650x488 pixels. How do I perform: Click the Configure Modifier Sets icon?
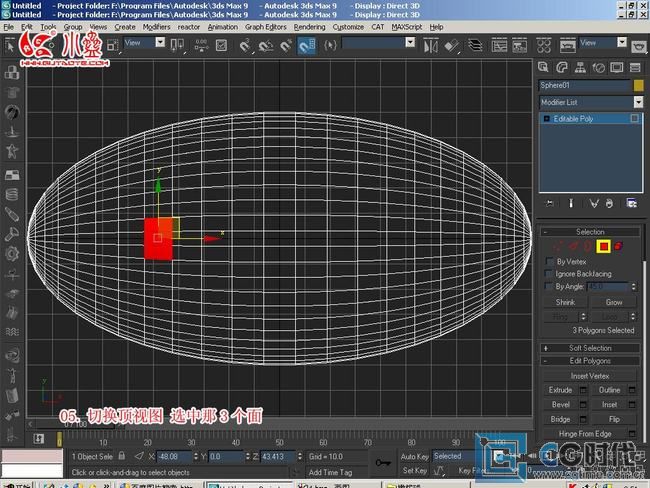click(x=631, y=203)
